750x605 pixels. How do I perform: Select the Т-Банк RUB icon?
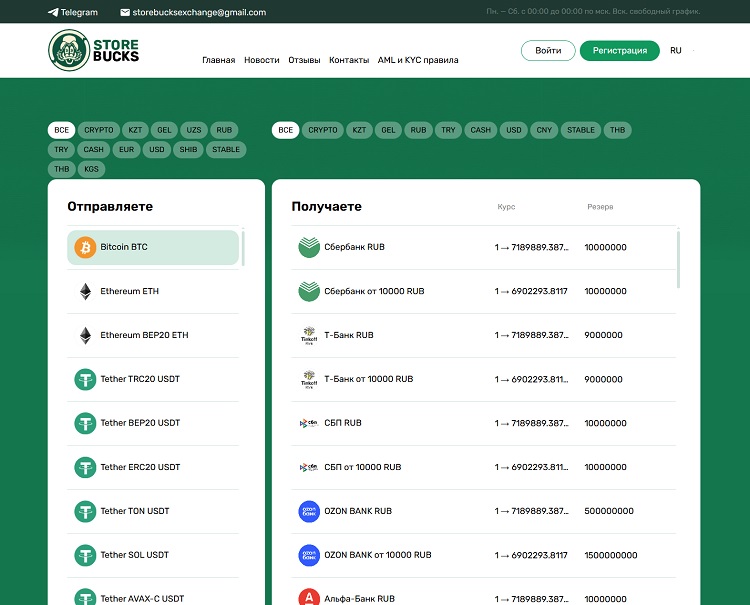click(x=308, y=335)
